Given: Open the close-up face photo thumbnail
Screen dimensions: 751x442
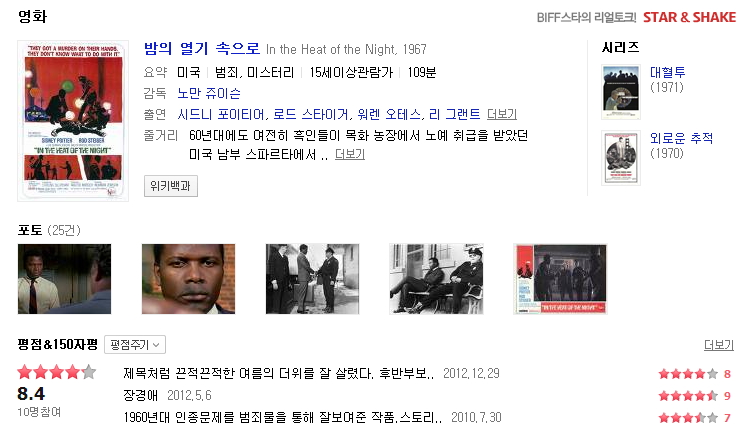Looking at the screenshot, I should point(188,279).
